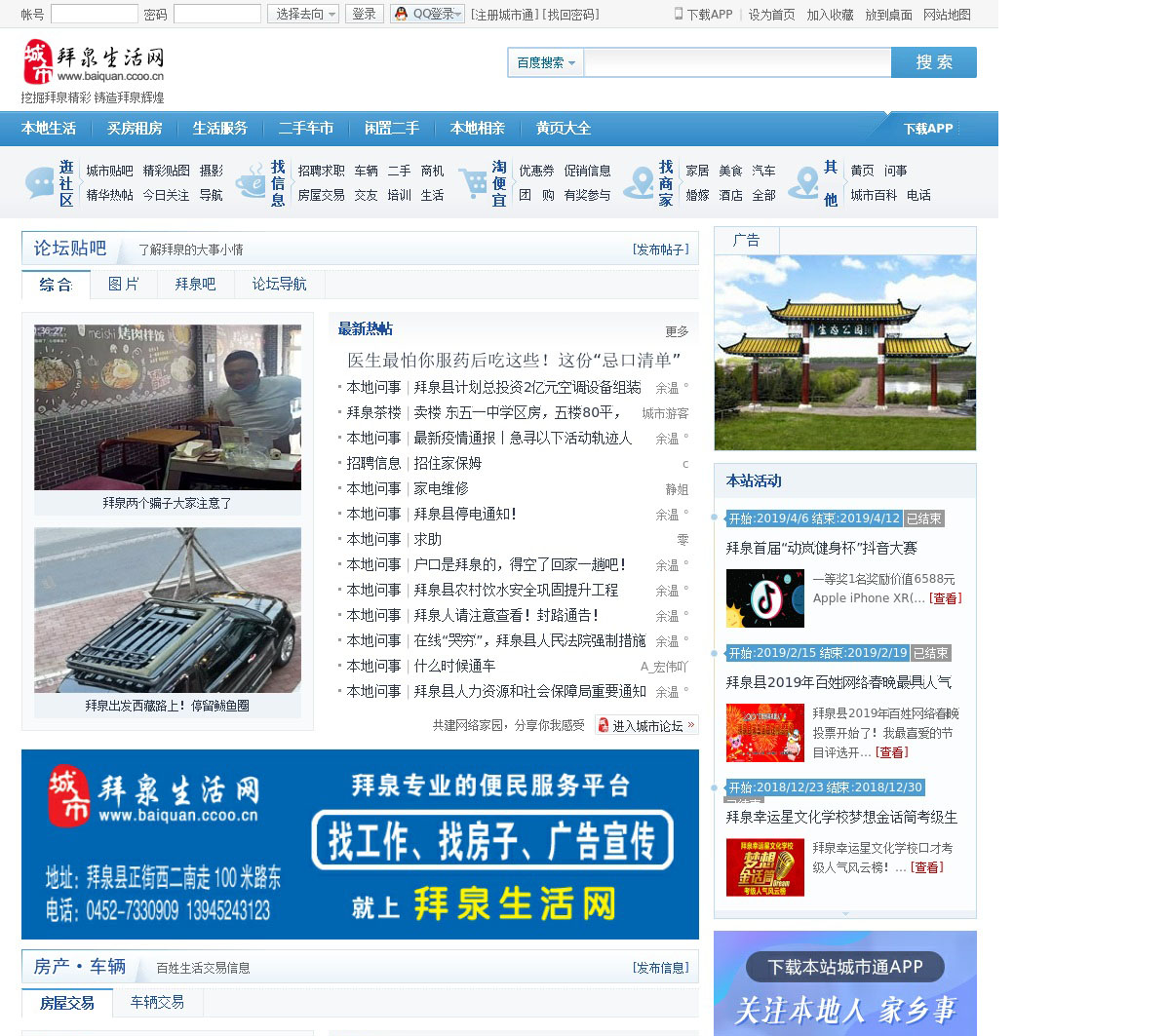Open headline 医生最怕你服药后吃这些

tap(514, 361)
